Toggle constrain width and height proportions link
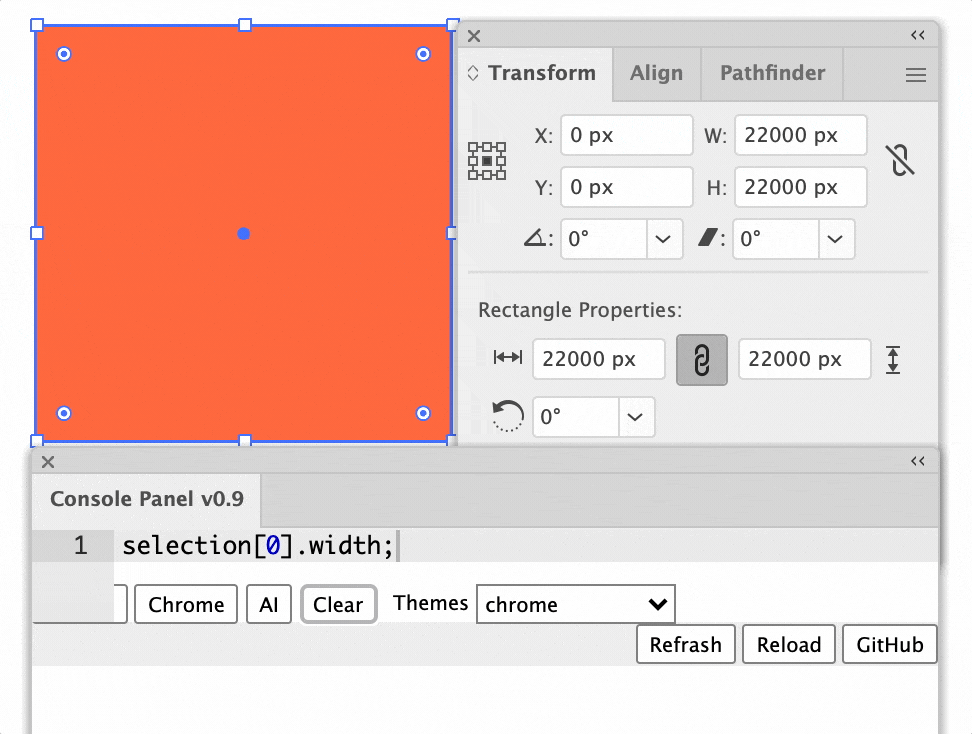Viewport: 972px width, 734px height. tap(899, 161)
